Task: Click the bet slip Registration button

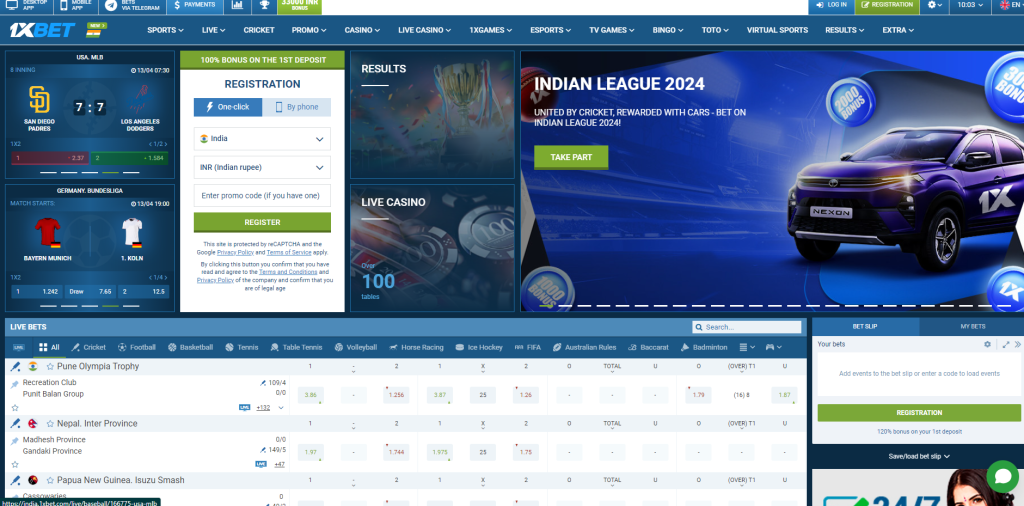Action: point(919,413)
